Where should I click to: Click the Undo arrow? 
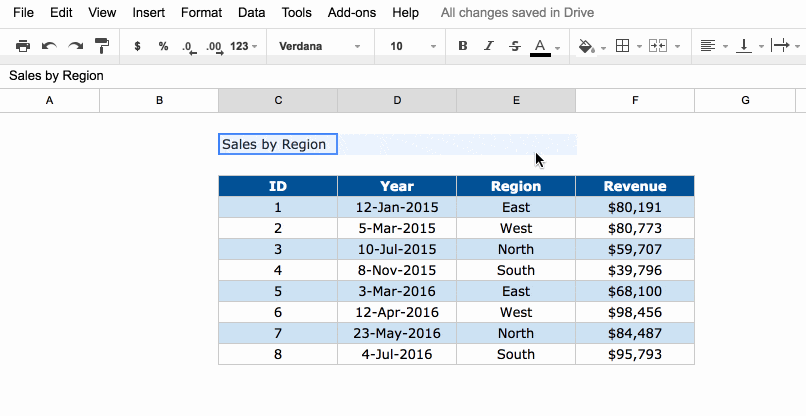(x=49, y=46)
